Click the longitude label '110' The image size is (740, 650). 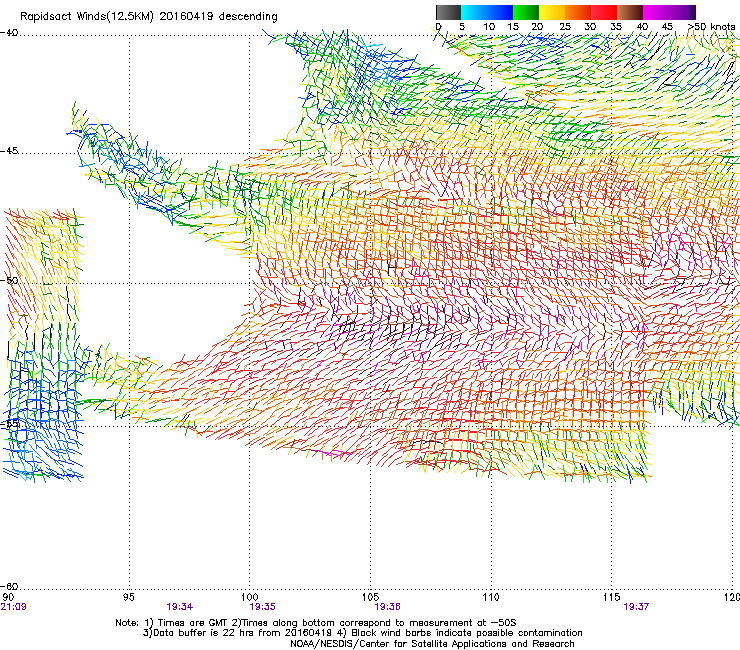click(x=491, y=597)
